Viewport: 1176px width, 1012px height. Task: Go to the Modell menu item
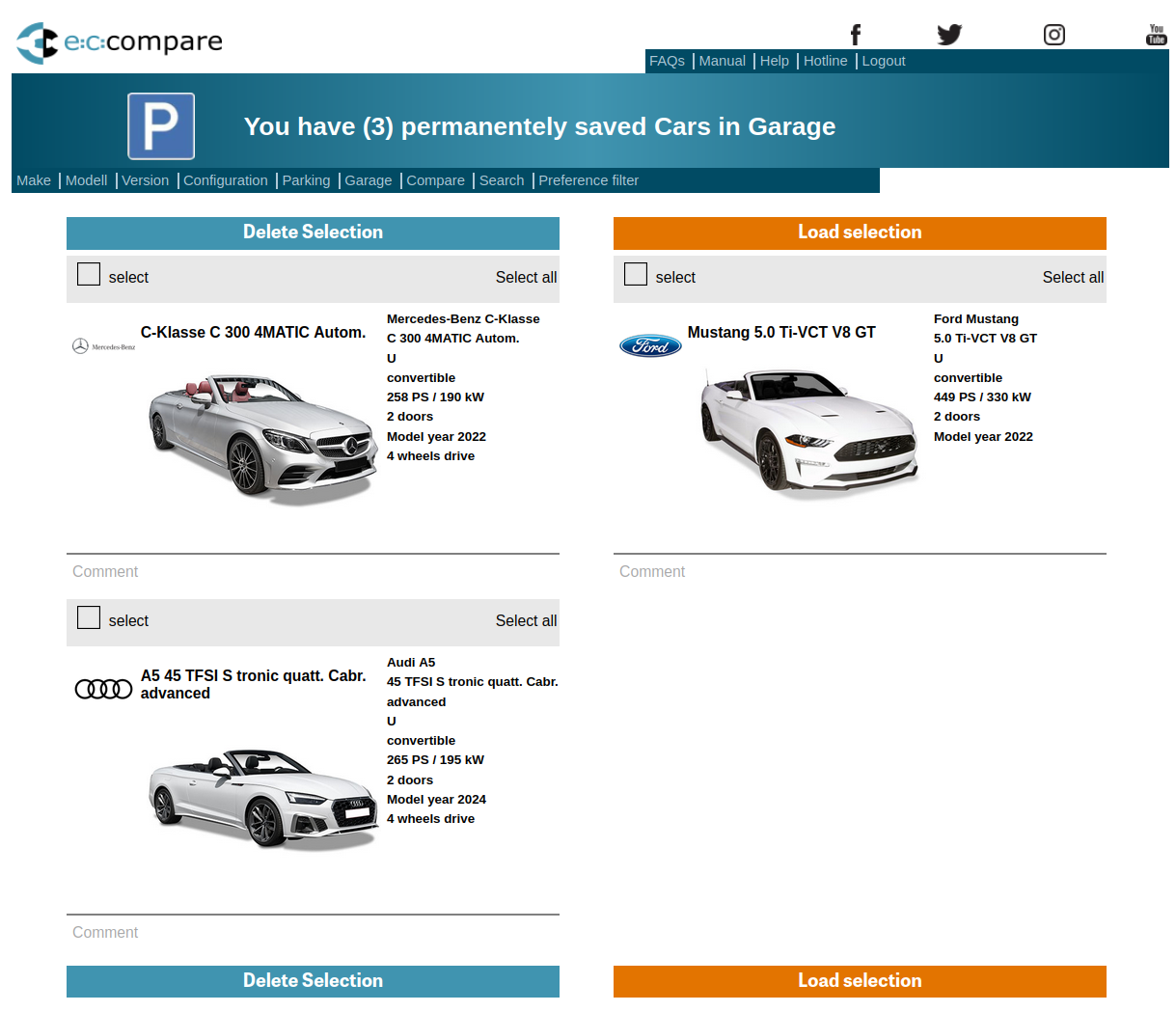(86, 180)
